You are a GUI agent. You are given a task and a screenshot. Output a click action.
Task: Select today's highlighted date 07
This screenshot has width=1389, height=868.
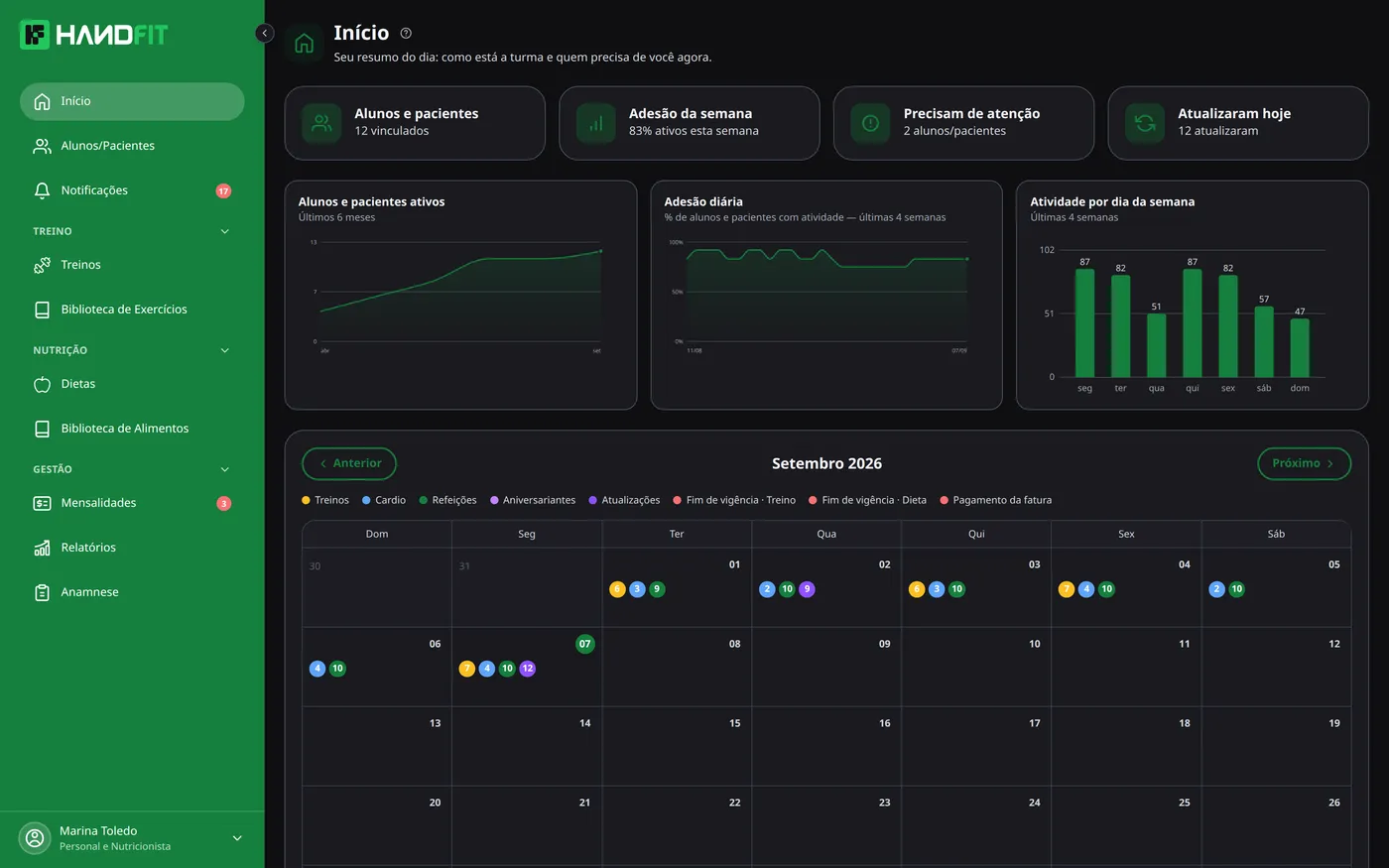584,644
